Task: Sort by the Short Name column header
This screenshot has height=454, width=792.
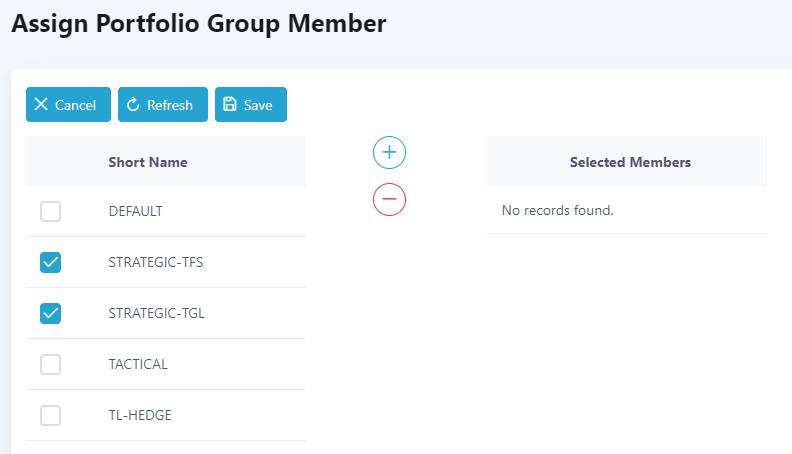Action: [x=148, y=162]
